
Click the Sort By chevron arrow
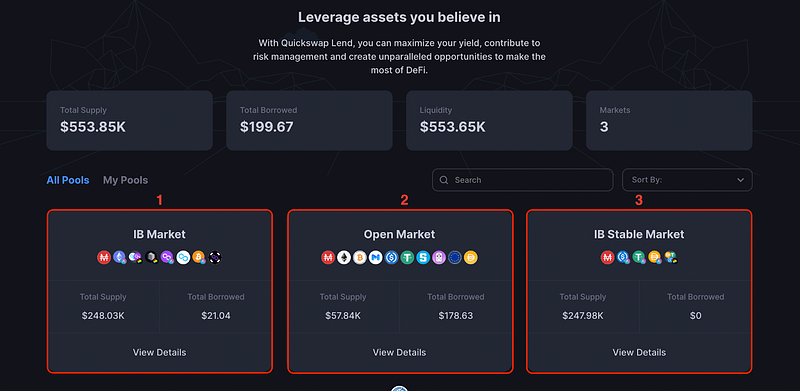pos(741,180)
